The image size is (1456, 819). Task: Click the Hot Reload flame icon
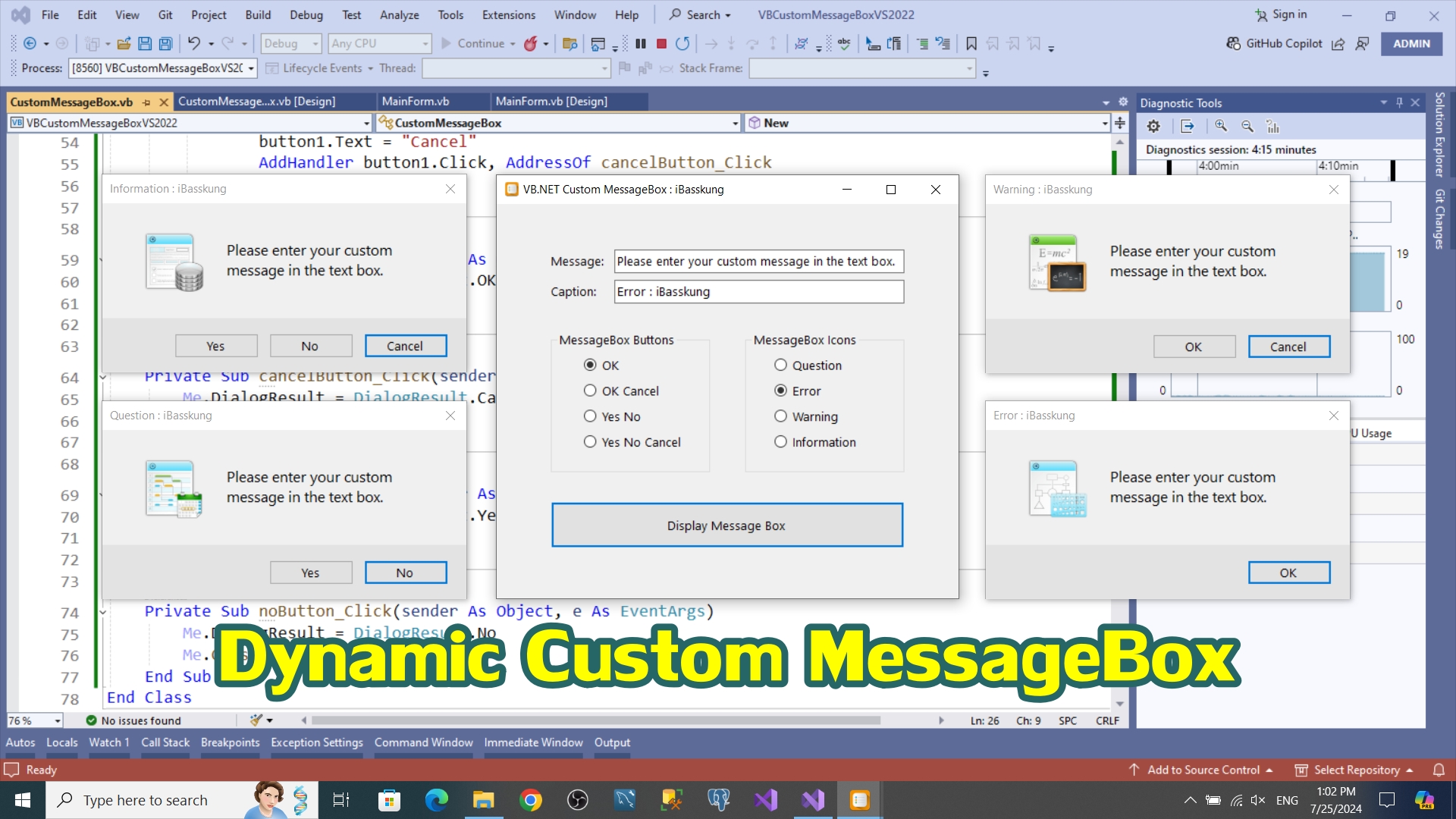click(531, 44)
